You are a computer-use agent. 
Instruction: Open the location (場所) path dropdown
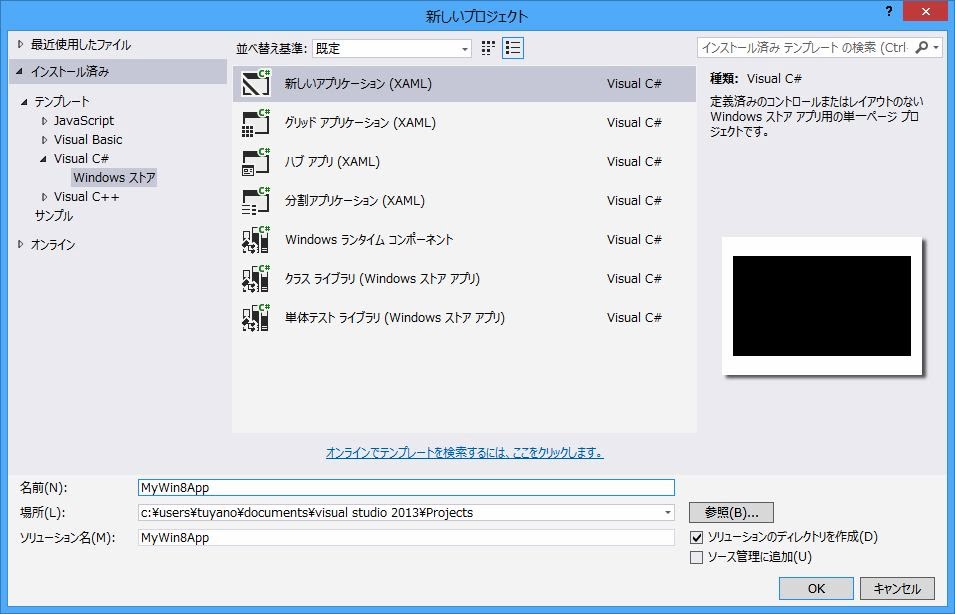pyautogui.click(x=667, y=513)
